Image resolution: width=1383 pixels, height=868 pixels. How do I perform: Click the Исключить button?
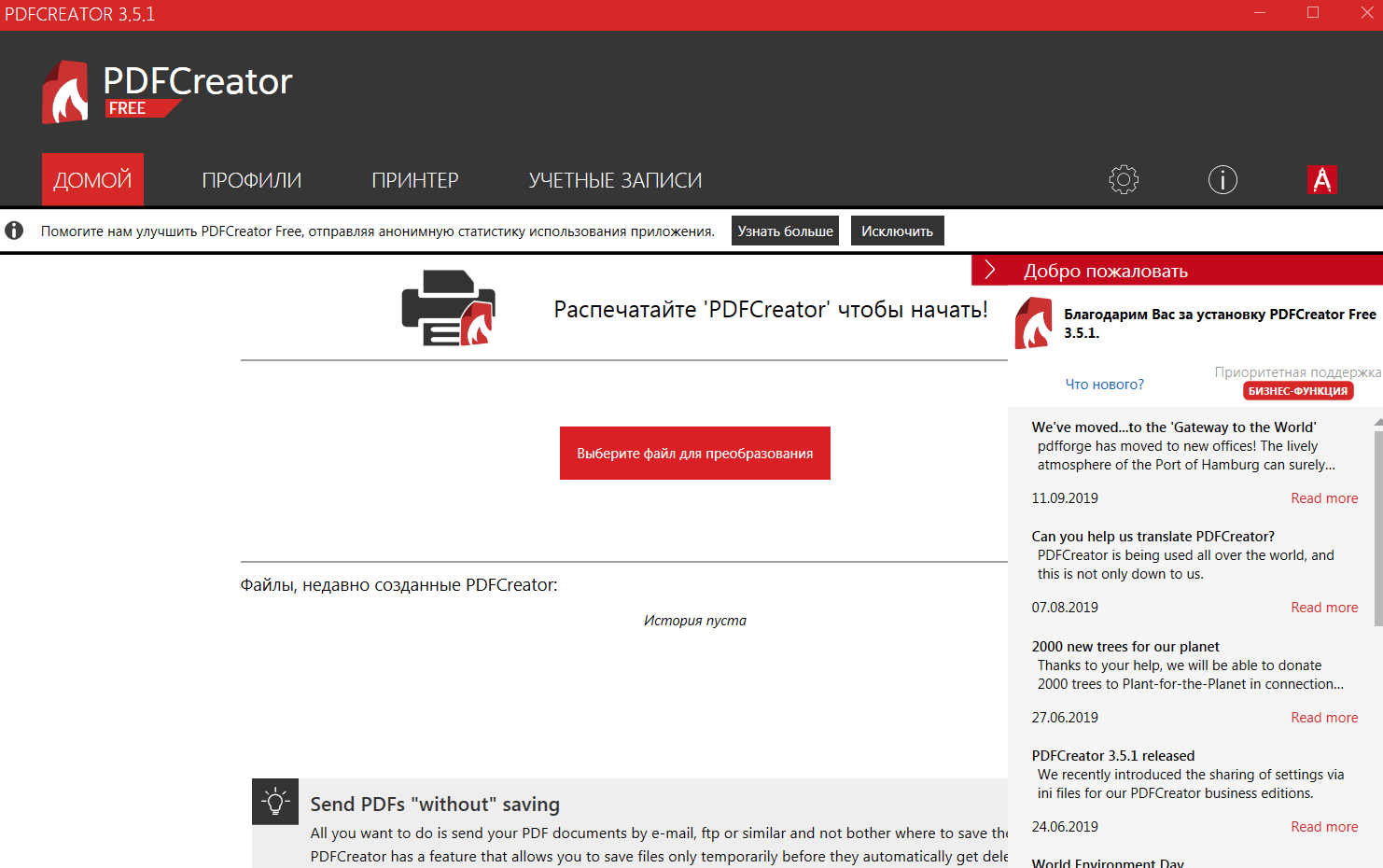tap(897, 231)
